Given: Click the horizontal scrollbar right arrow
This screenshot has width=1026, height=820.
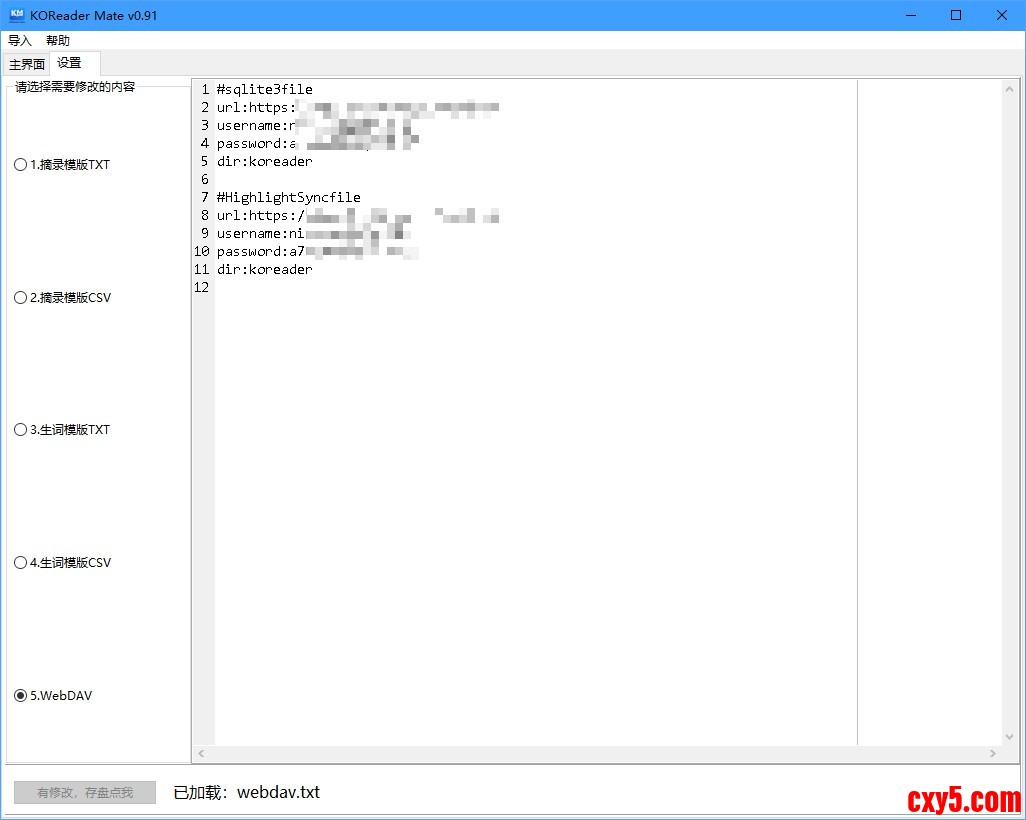Looking at the screenshot, I should click(x=993, y=753).
